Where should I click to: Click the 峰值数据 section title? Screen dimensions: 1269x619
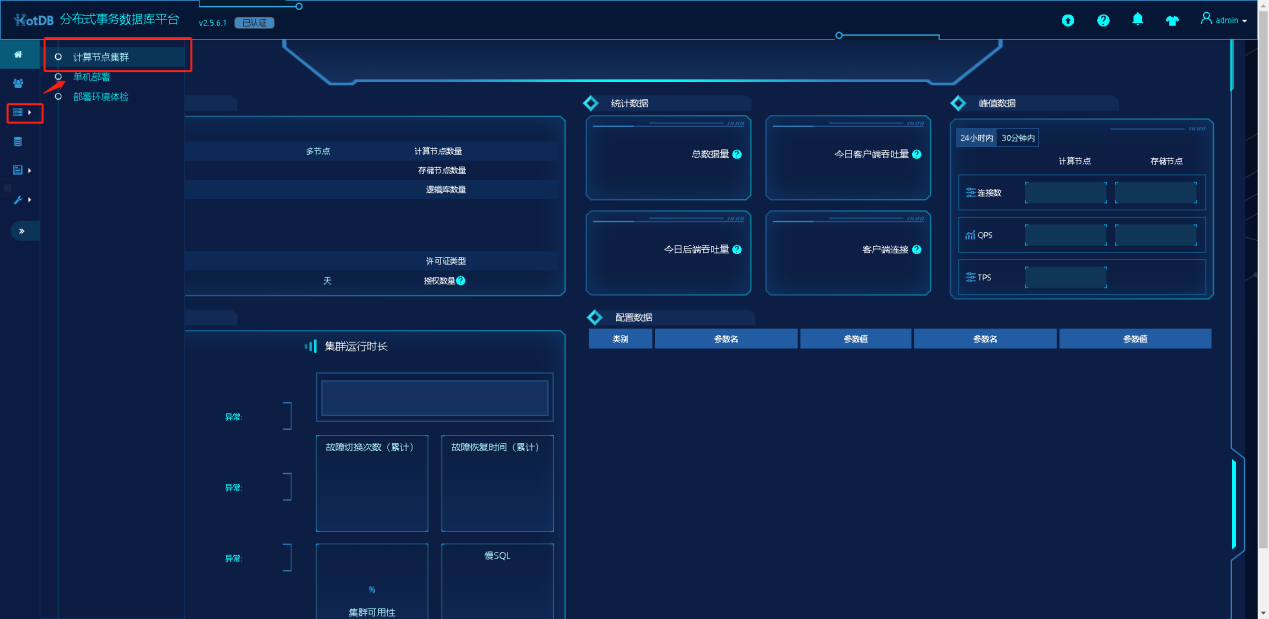click(997, 103)
